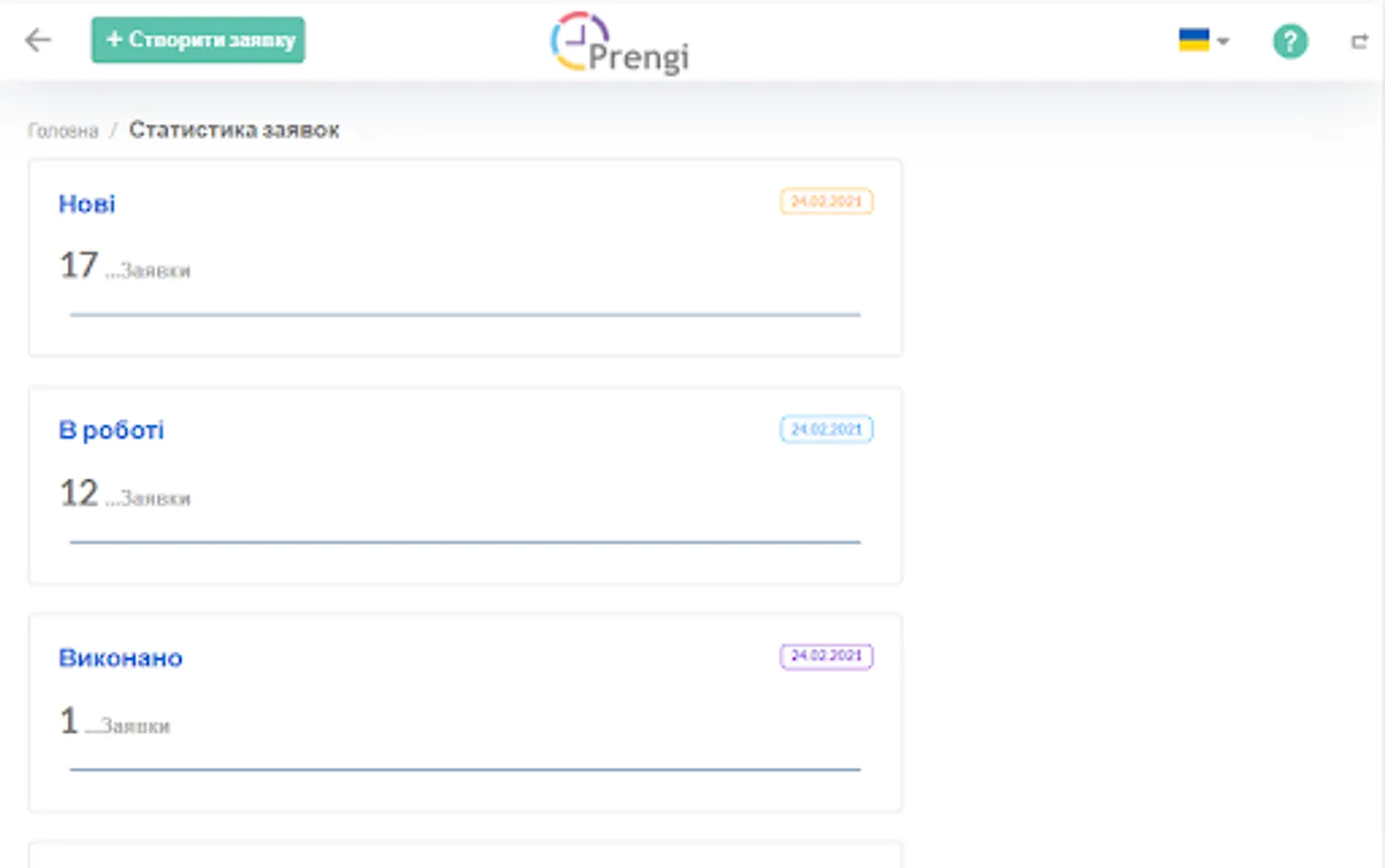1385x868 pixels.
Task: Click the purple date badge in Виконано card
Action: click(x=827, y=656)
